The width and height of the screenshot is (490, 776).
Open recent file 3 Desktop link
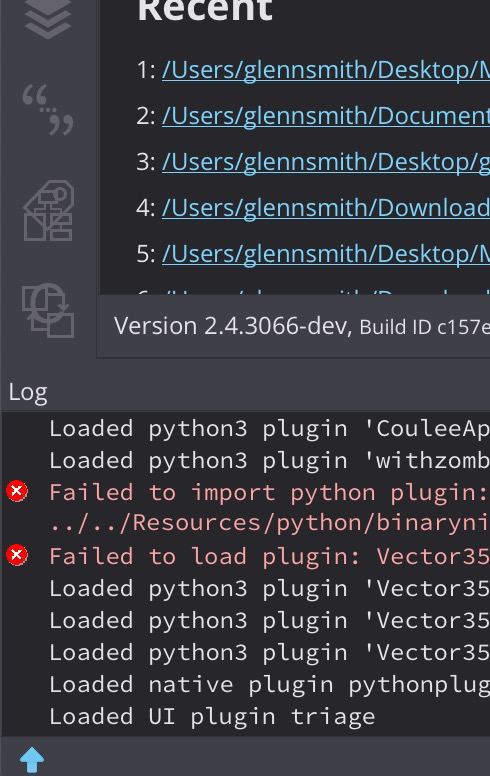pos(326,162)
